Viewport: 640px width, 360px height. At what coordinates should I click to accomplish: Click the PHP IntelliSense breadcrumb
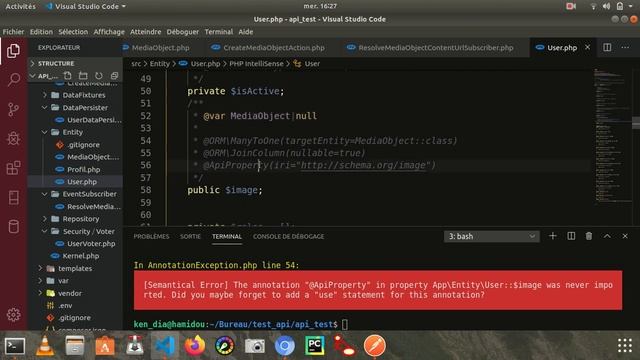click(x=256, y=63)
